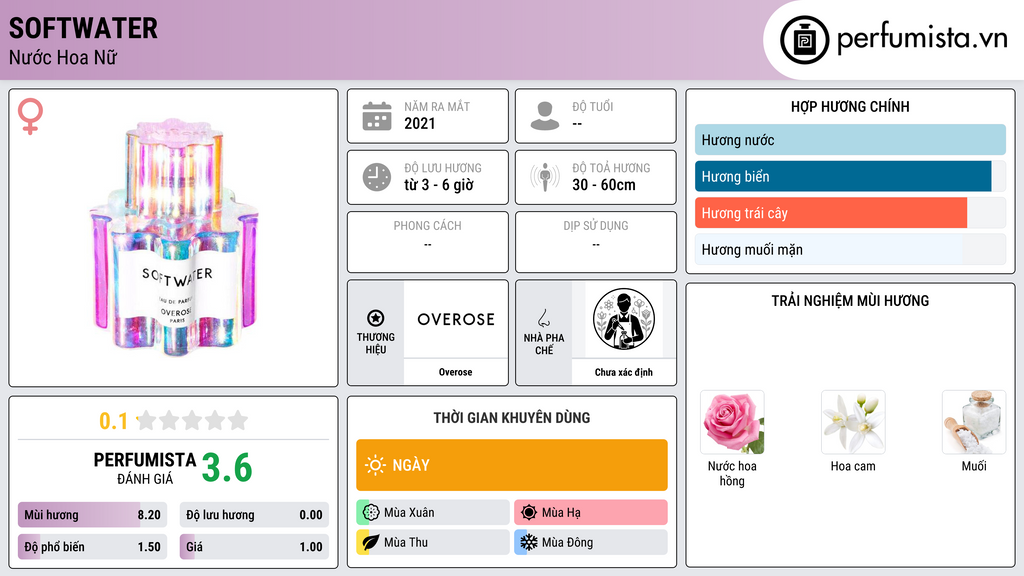Click the Perfumista đánh giá label
Image resolution: width=1024 pixels, height=576 pixels.
tap(145, 469)
